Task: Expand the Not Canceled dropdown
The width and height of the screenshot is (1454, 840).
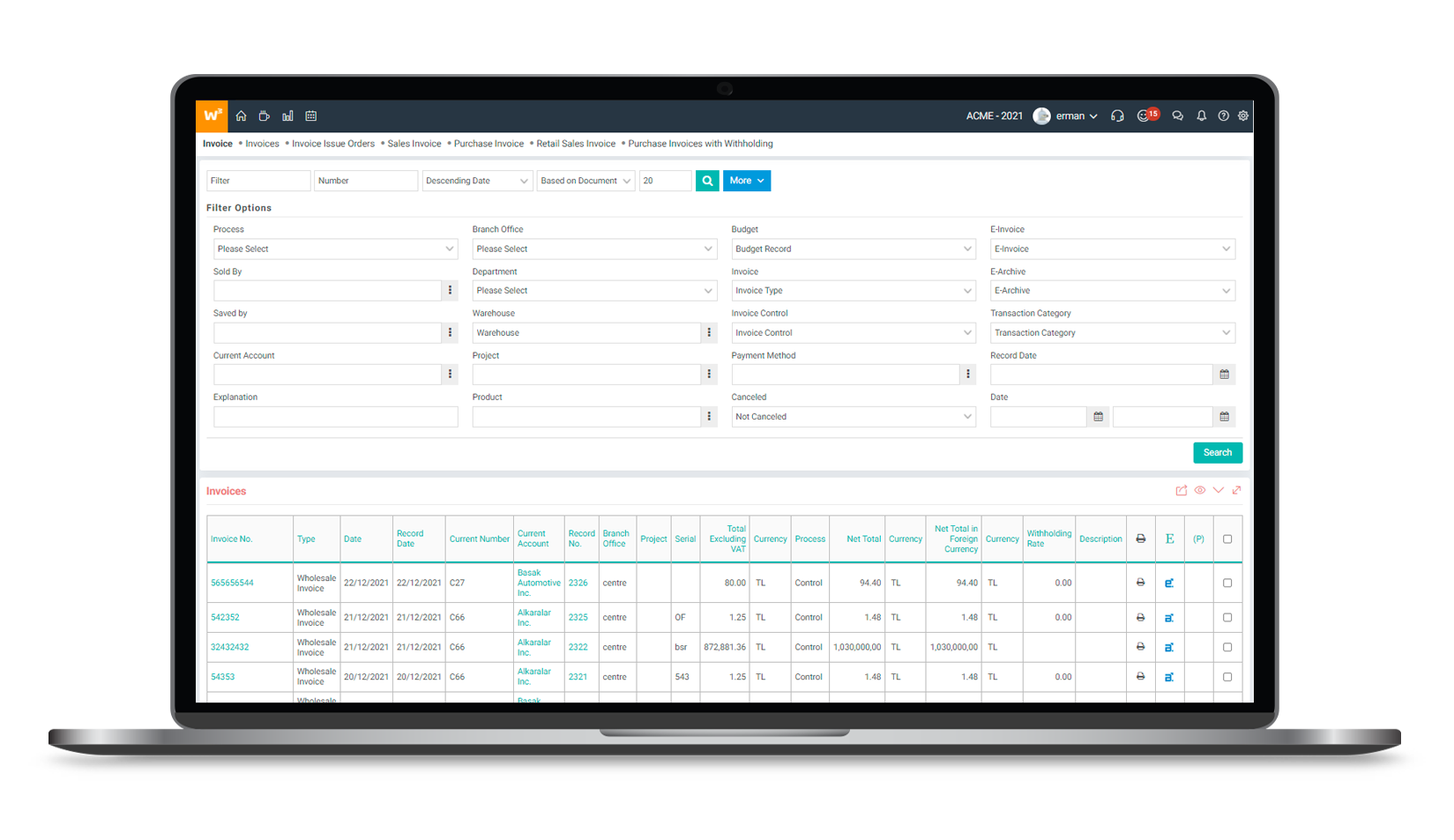Action: 853,417
